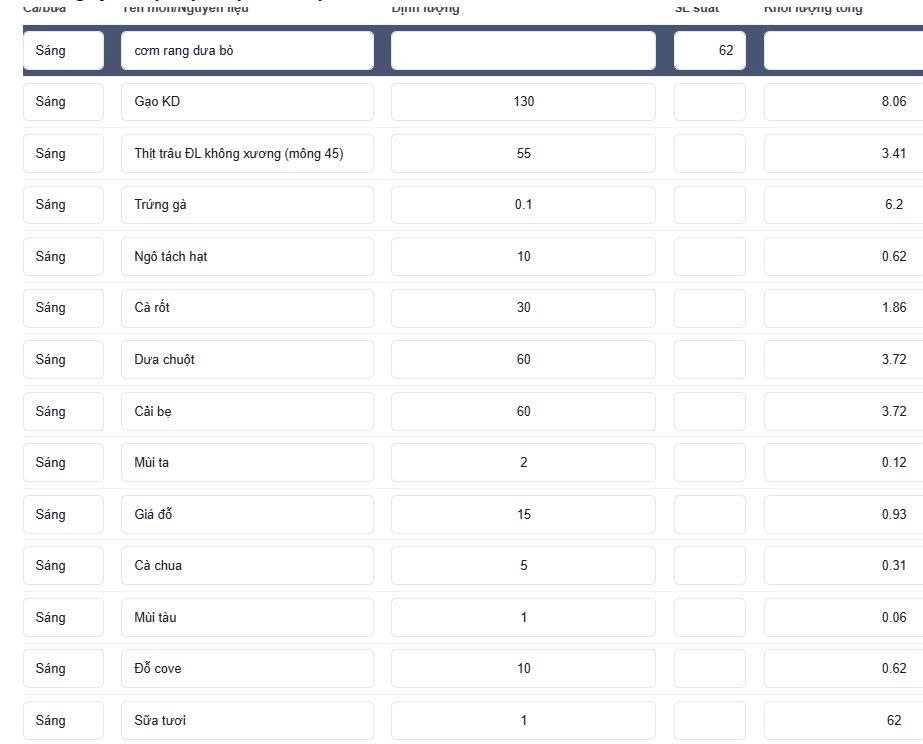Select the 'Ngô tách hạt' ingredient field

pos(247,257)
